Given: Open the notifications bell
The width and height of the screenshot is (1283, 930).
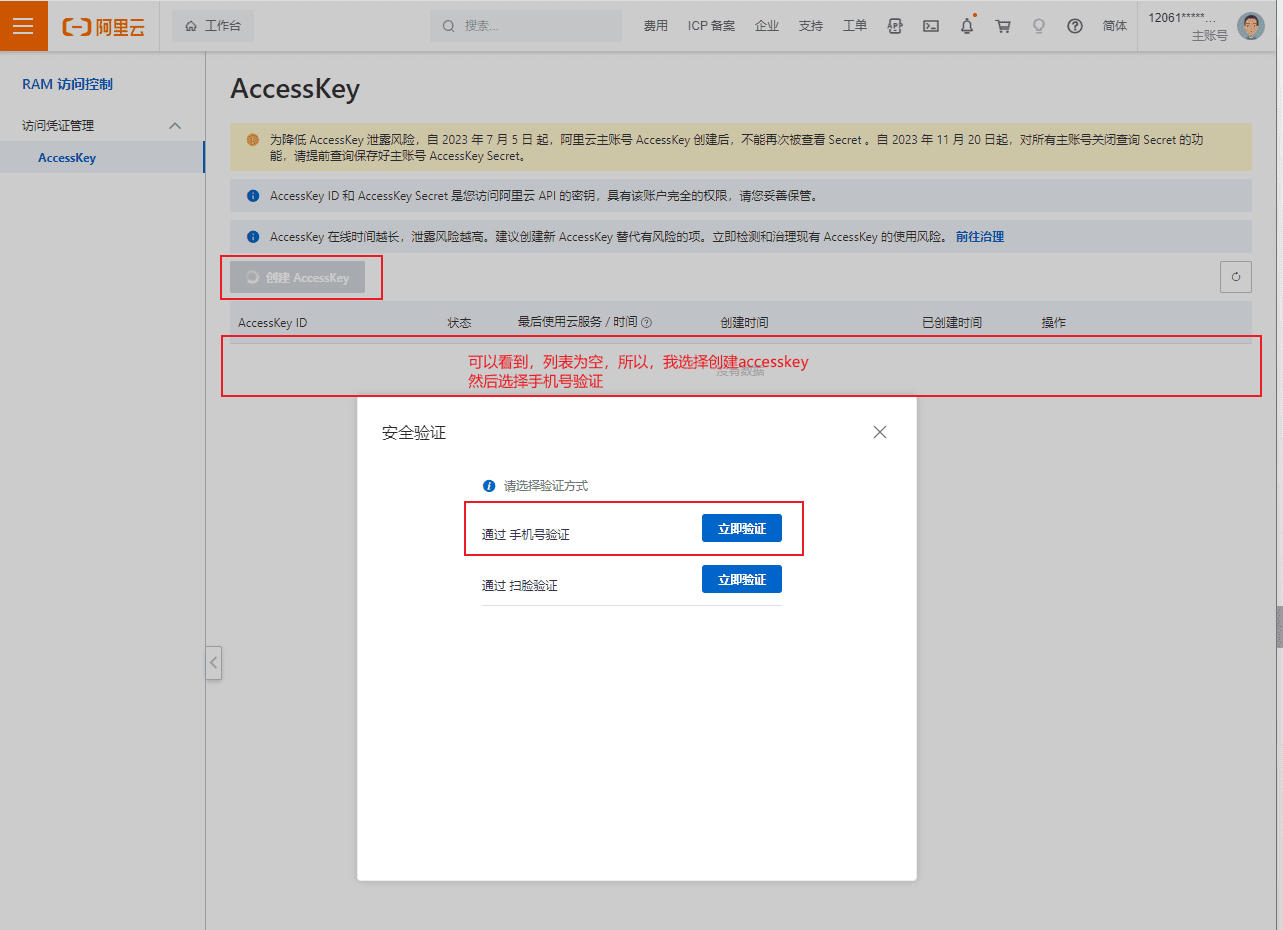Looking at the screenshot, I should (967, 26).
